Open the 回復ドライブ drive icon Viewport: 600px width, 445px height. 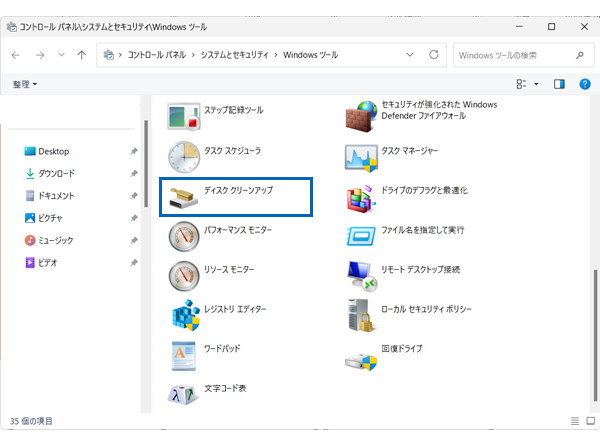pos(361,361)
